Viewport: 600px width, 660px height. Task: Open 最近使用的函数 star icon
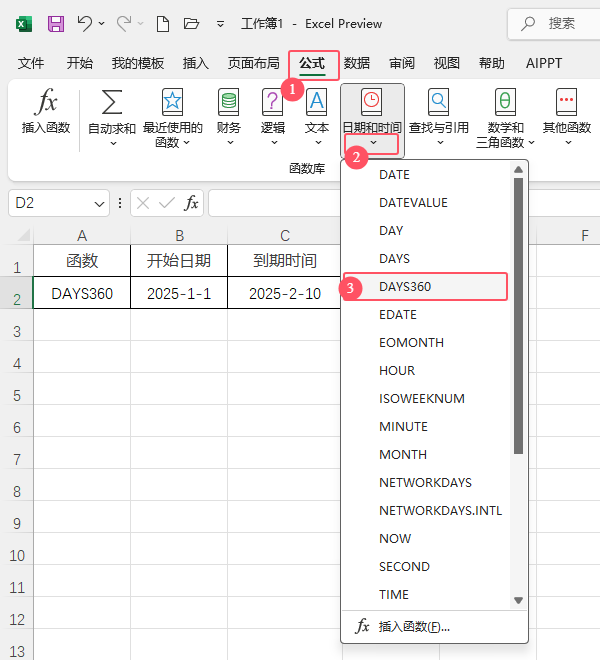(x=173, y=102)
